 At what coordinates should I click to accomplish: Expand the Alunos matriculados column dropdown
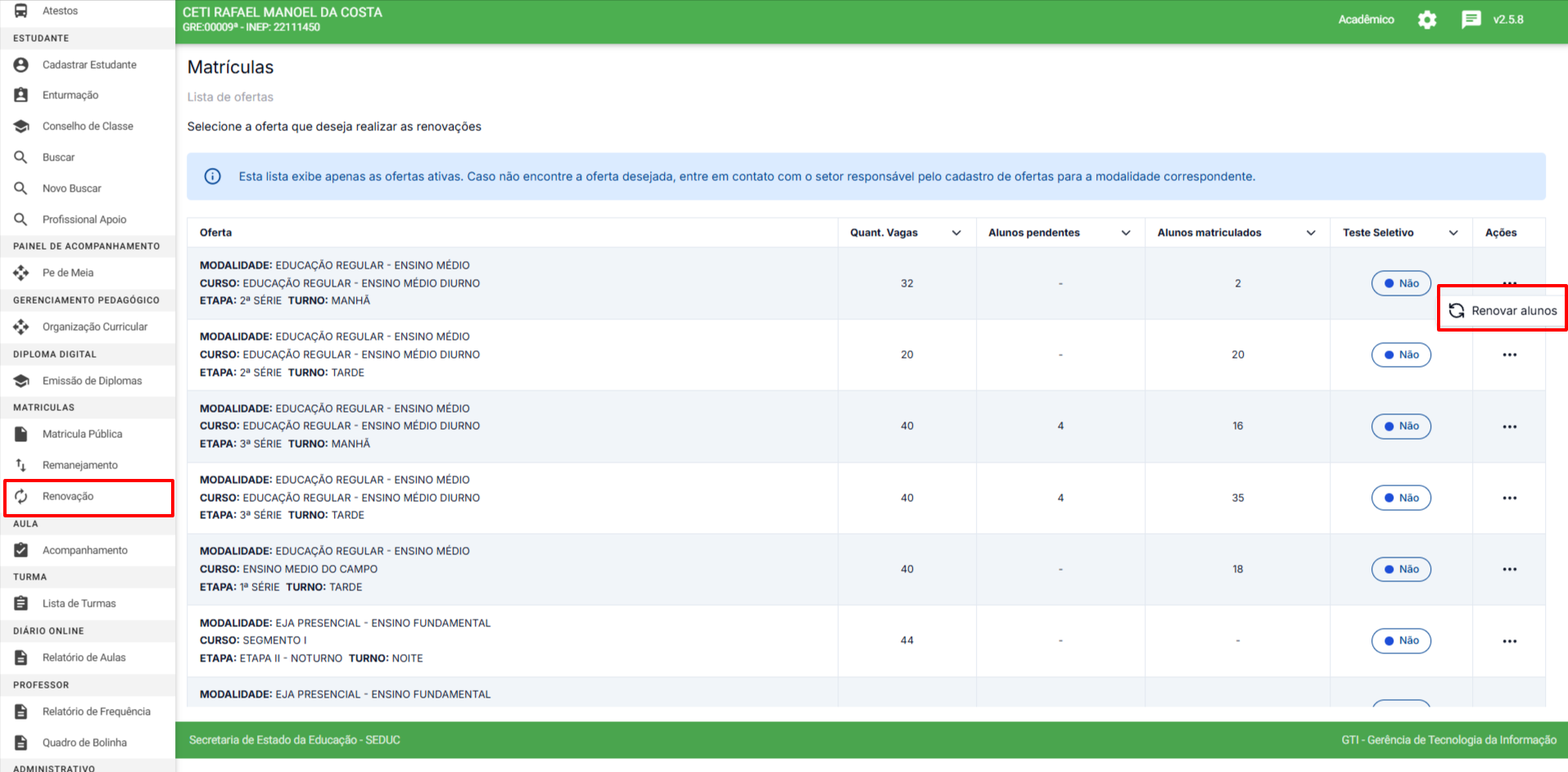click(1311, 233)
